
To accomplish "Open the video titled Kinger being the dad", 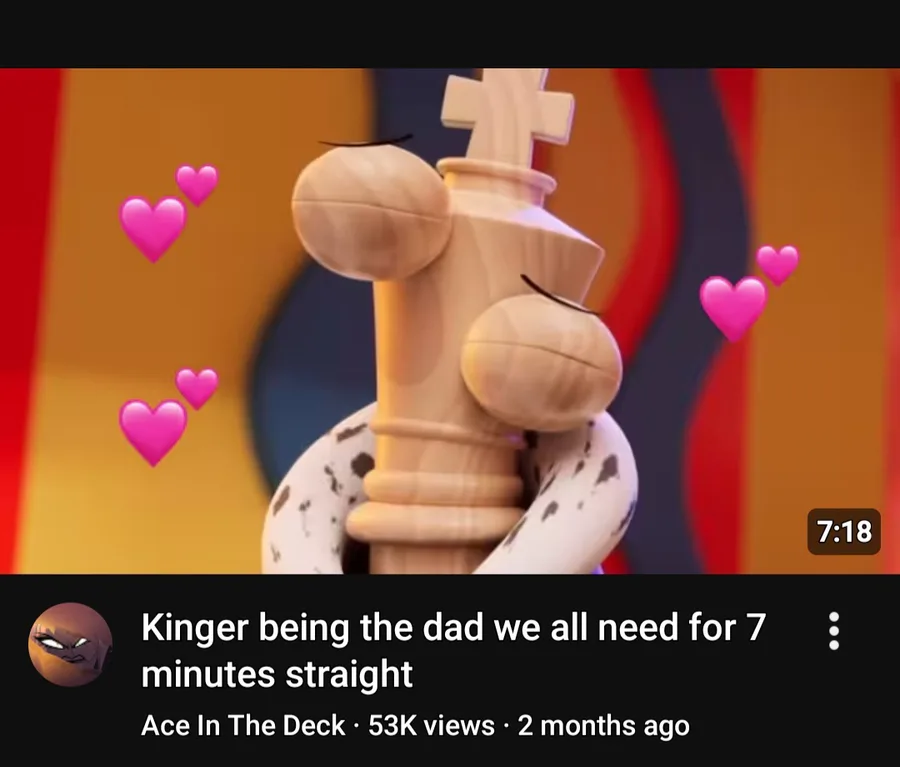I will (x=453, y=650).
